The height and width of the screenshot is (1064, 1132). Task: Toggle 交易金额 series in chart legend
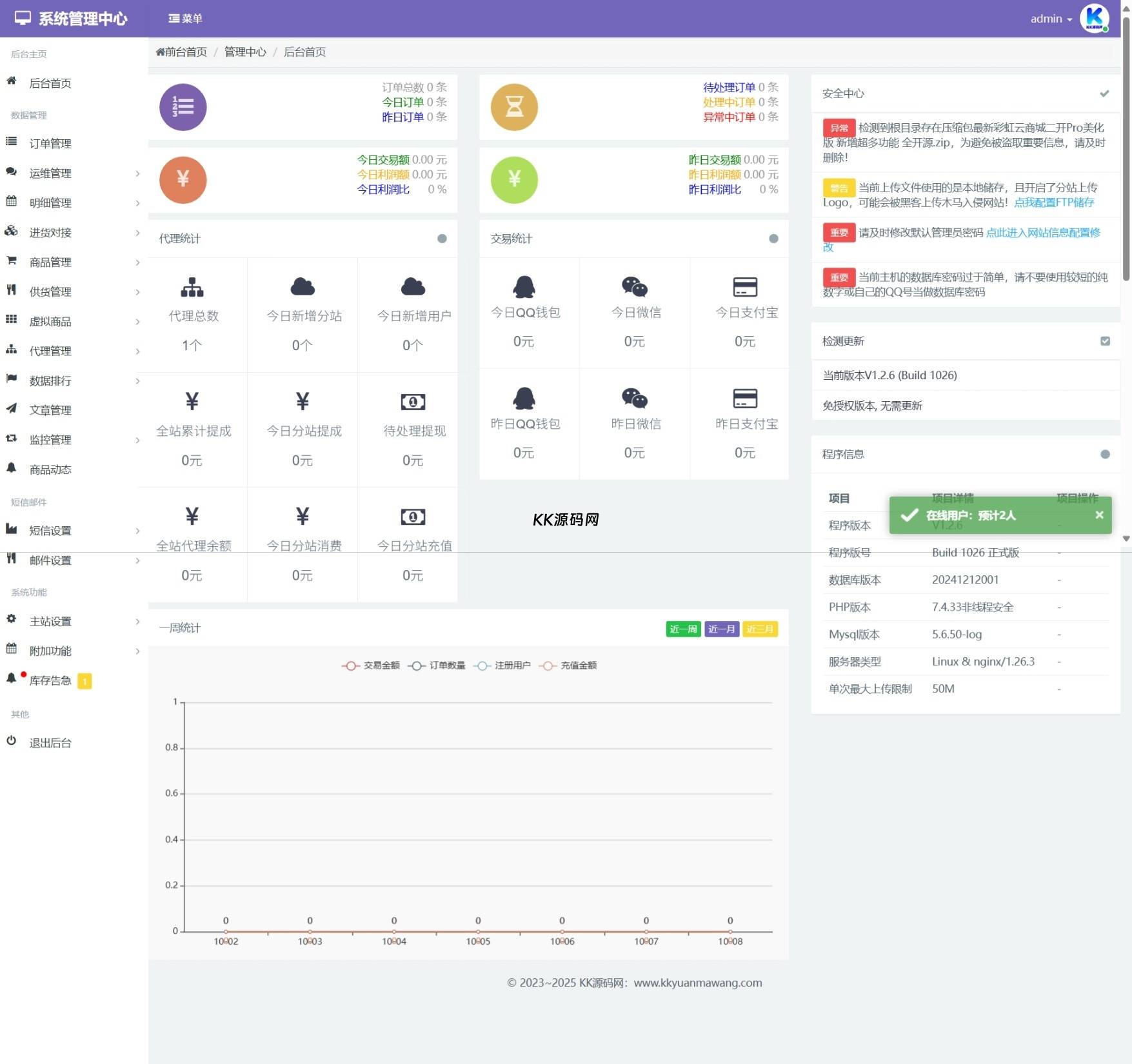point(371,665)
